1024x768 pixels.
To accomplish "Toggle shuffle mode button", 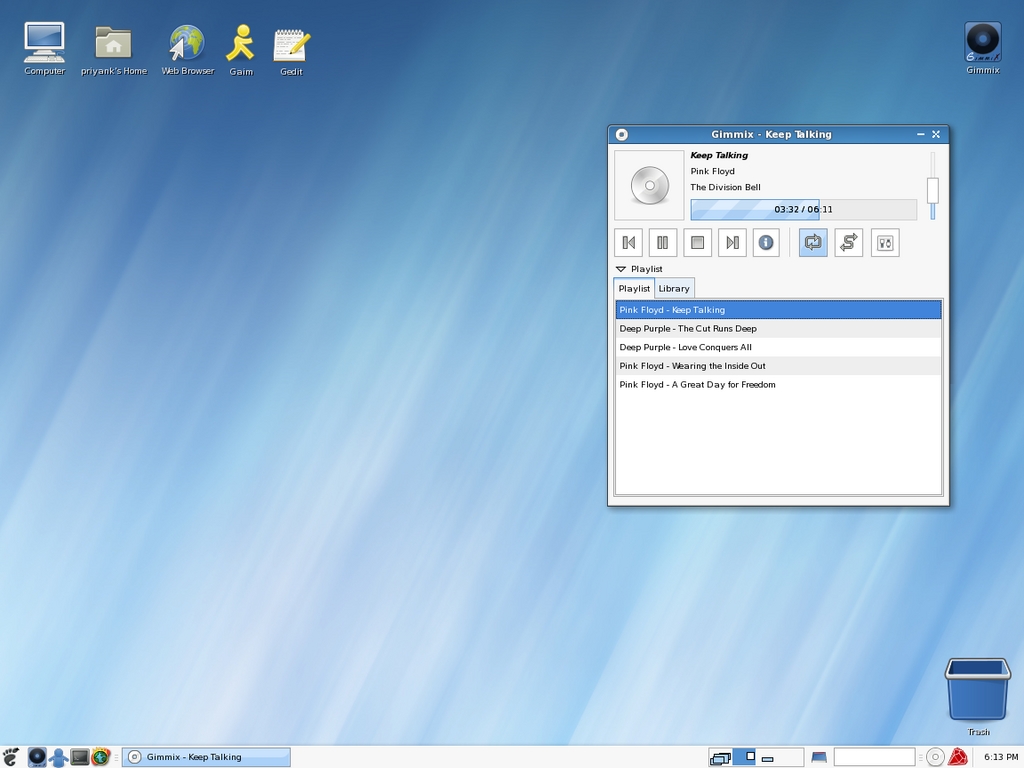I will (849, 243).
